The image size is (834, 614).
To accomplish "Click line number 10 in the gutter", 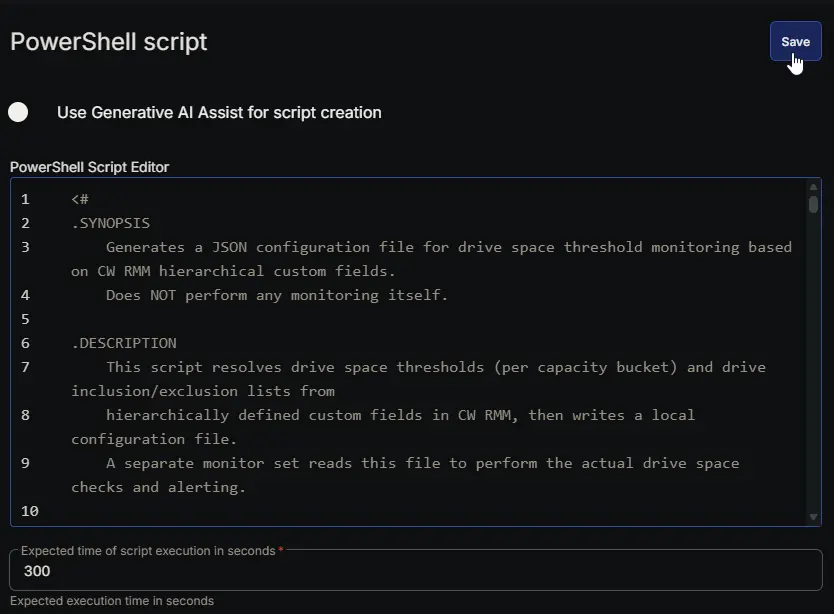I will tap(30, 511).
